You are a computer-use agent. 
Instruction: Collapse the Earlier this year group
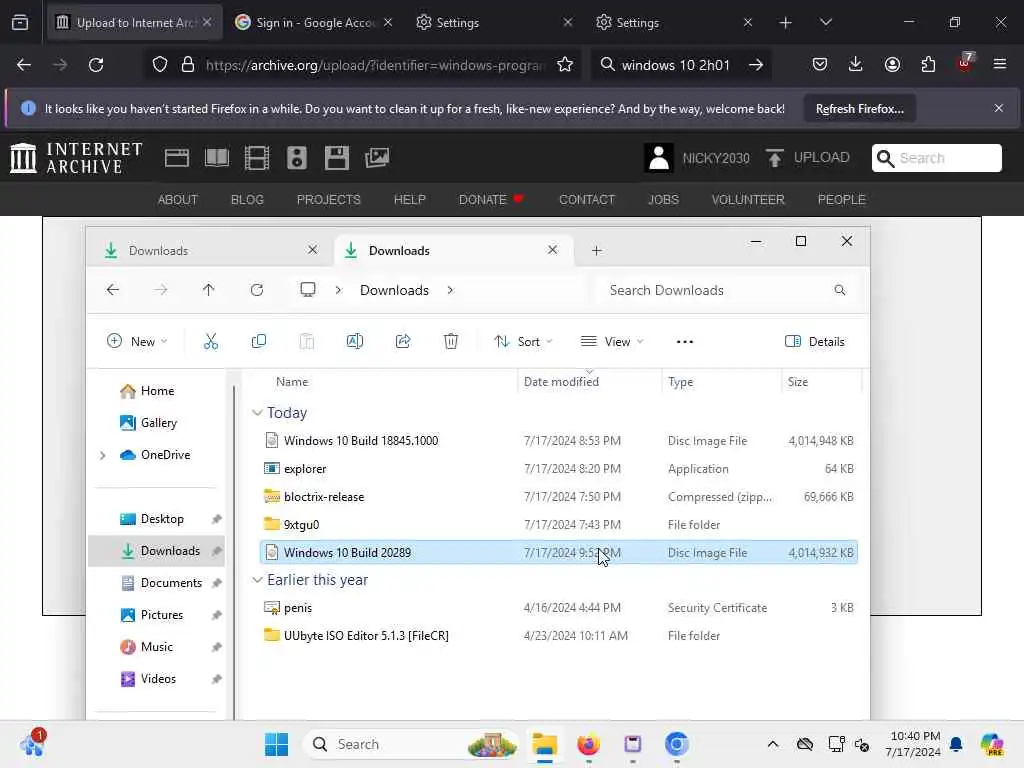[x=257, y=580]
